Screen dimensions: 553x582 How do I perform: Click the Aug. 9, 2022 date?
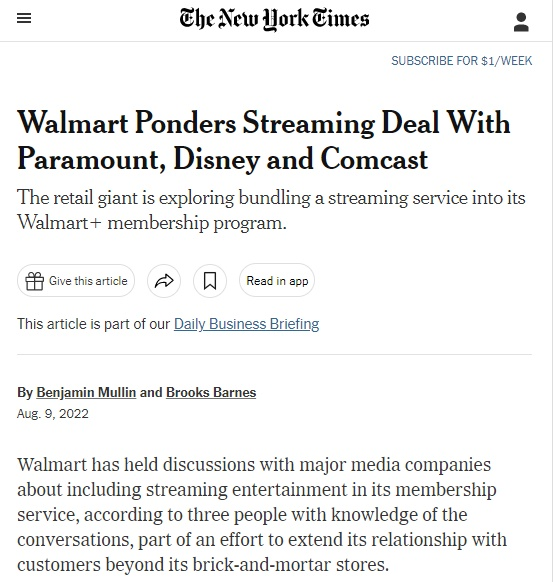point(53,414)
